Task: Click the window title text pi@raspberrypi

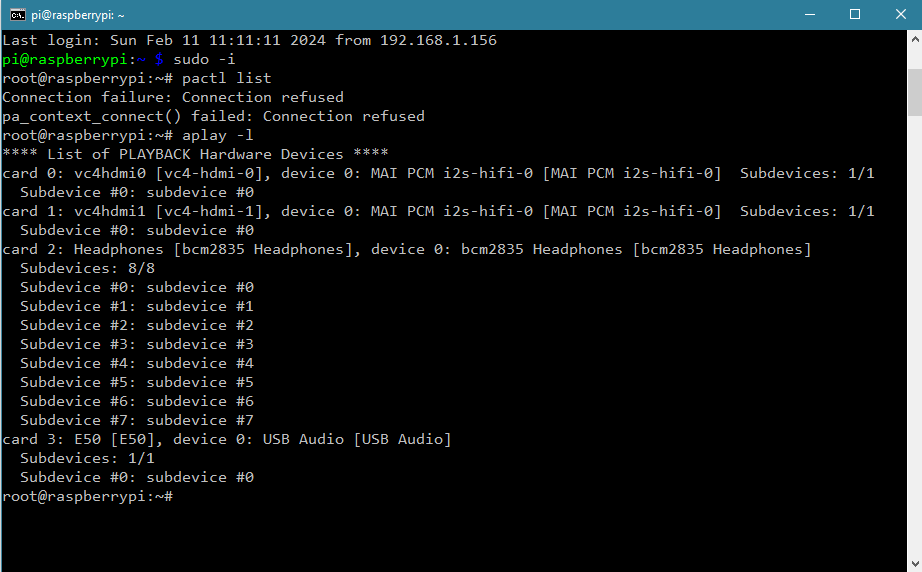Action: (x=78, y=15)
